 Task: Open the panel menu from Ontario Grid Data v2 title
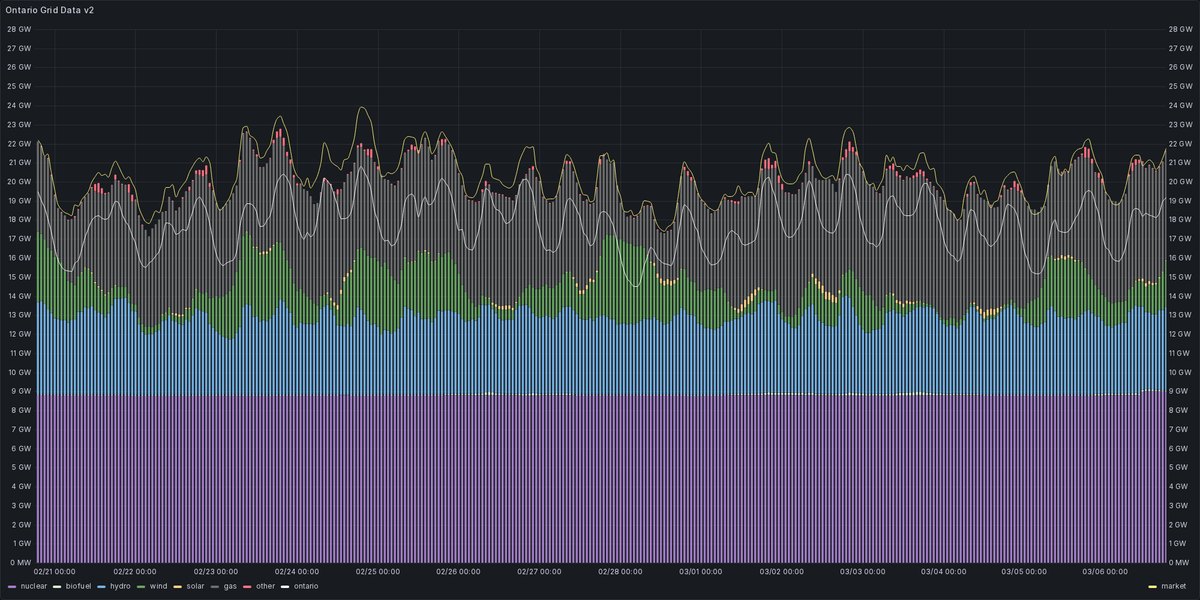[x=52, y=9]
